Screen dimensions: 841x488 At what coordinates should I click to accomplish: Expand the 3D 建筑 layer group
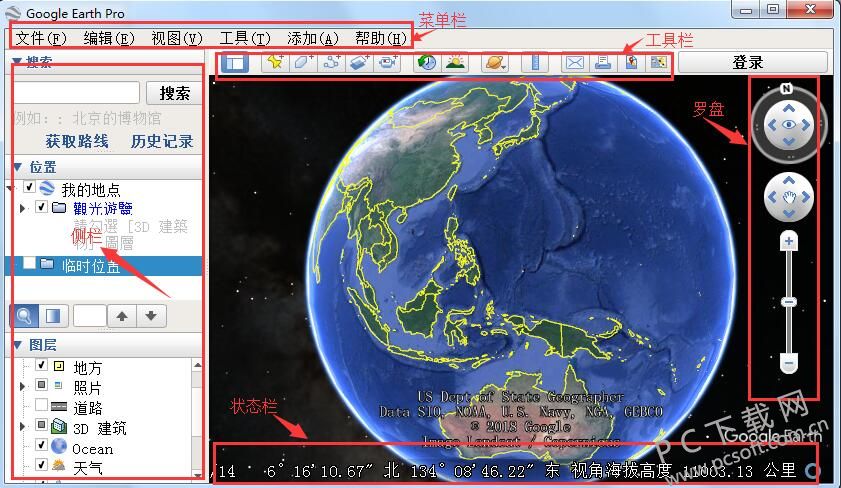tap(22, 427)
